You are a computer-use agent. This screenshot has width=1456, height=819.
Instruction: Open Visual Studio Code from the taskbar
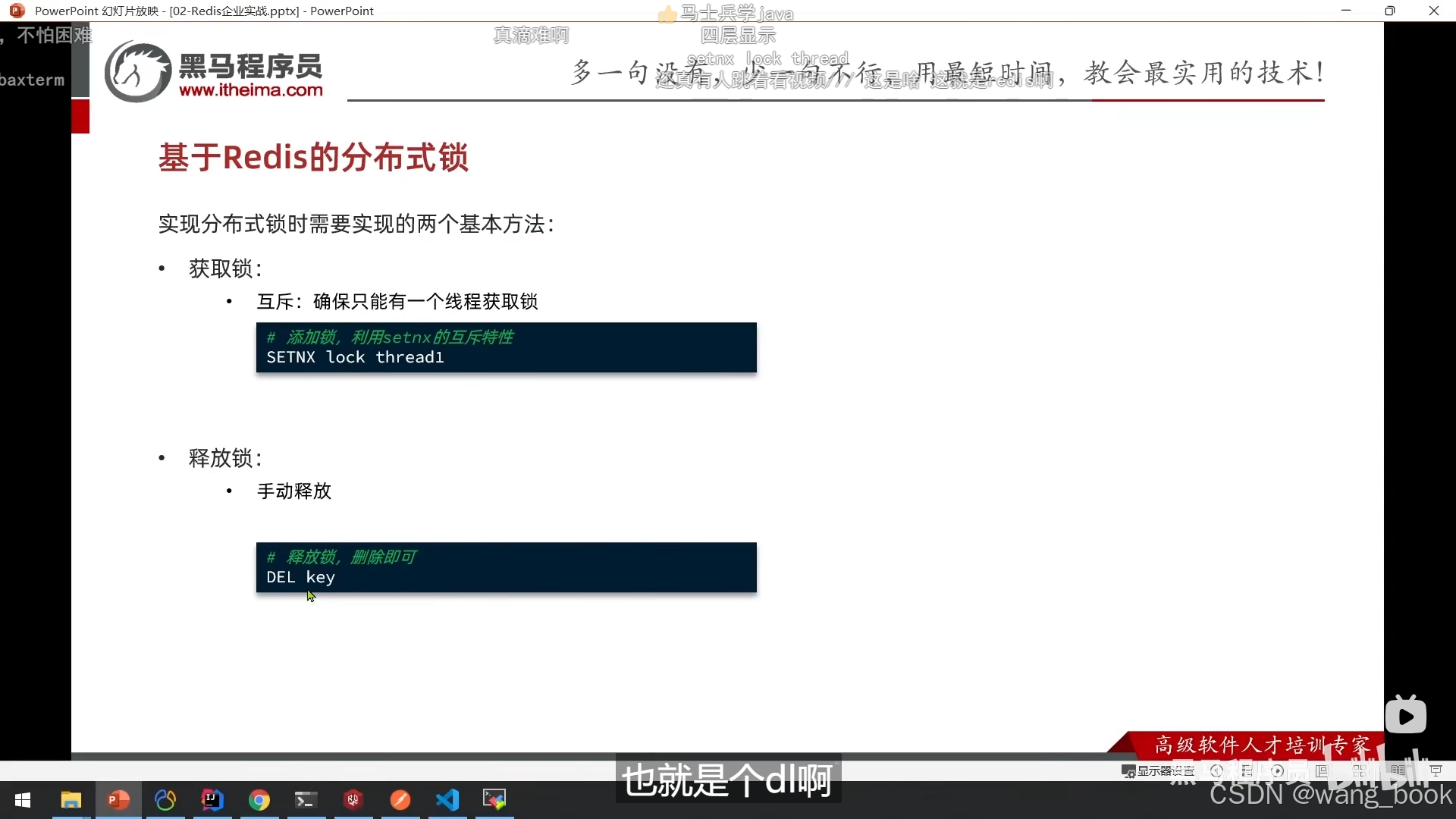pyautogui.click(x=447, y=800)
